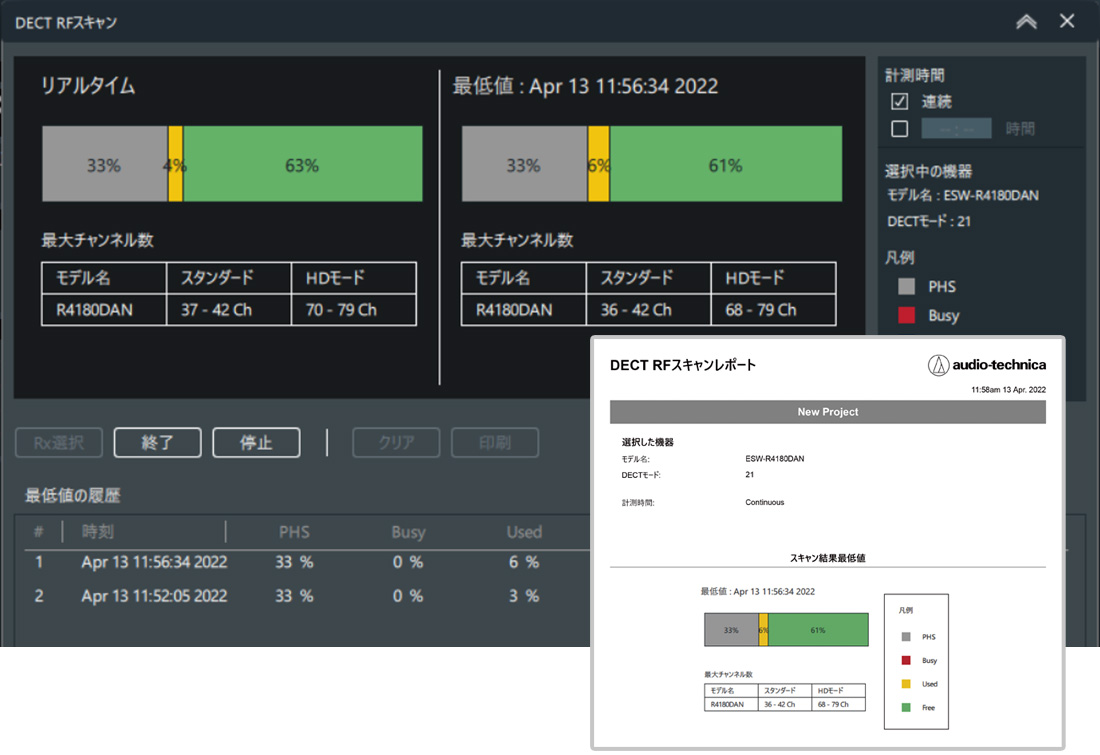Click the リアルタイム heading
Viewport: 1100px width, 755px height.
[x=88, y=86]
